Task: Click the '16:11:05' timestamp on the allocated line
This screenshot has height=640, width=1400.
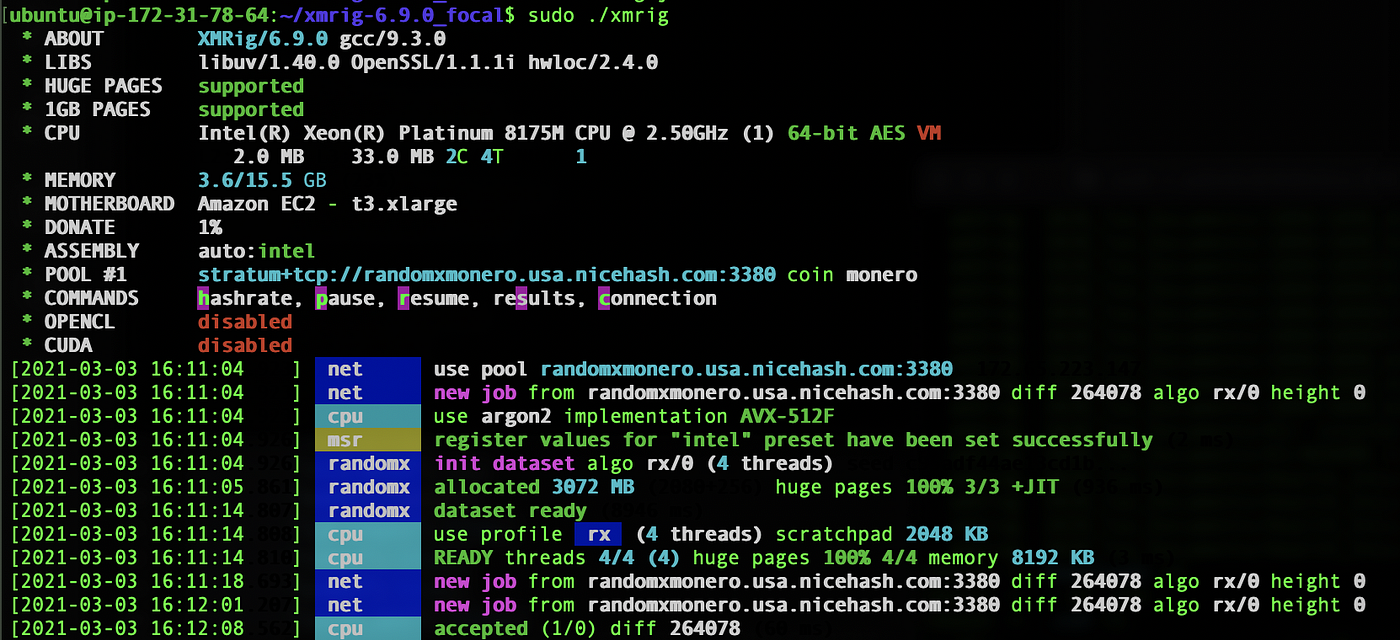Action: 197,487
